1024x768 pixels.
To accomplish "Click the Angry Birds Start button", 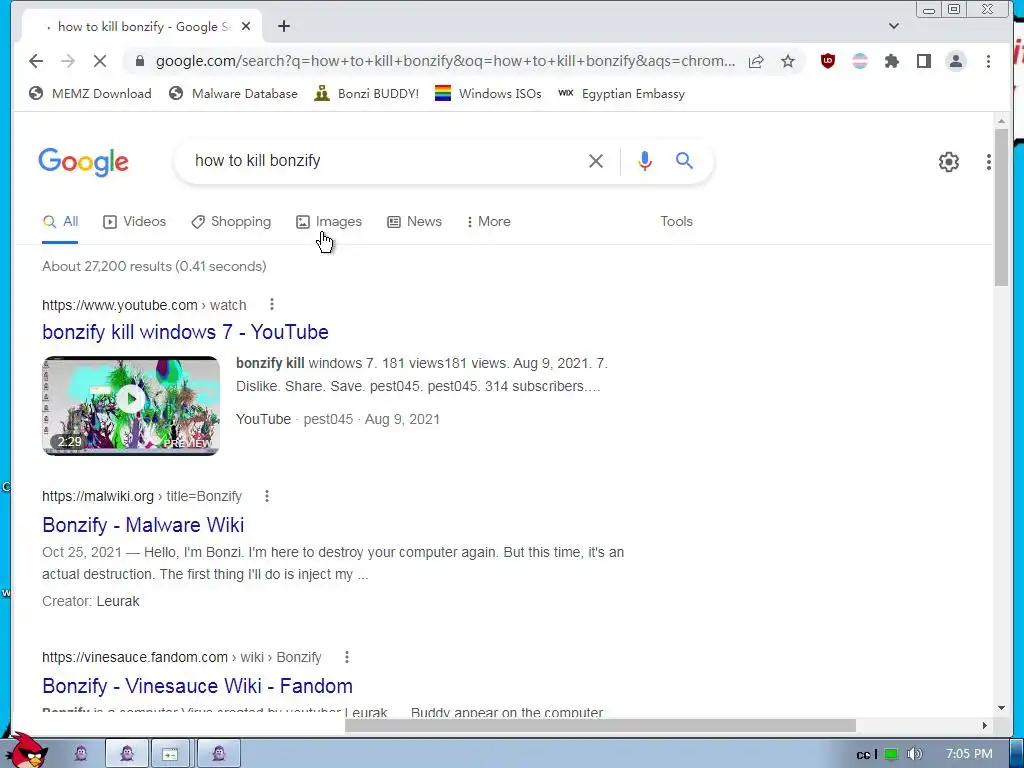I will pyautogui.click(x=27, y=751).
